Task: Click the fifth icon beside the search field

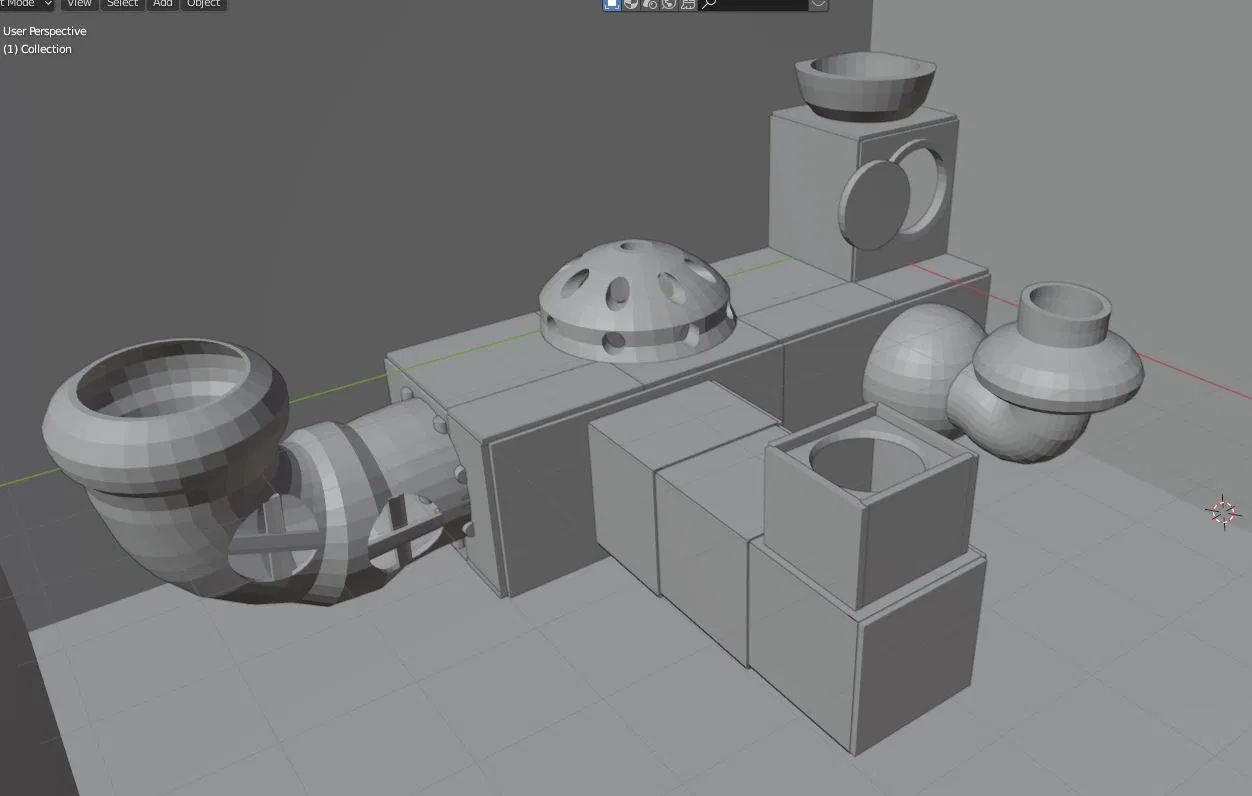Action: [688, 4]
